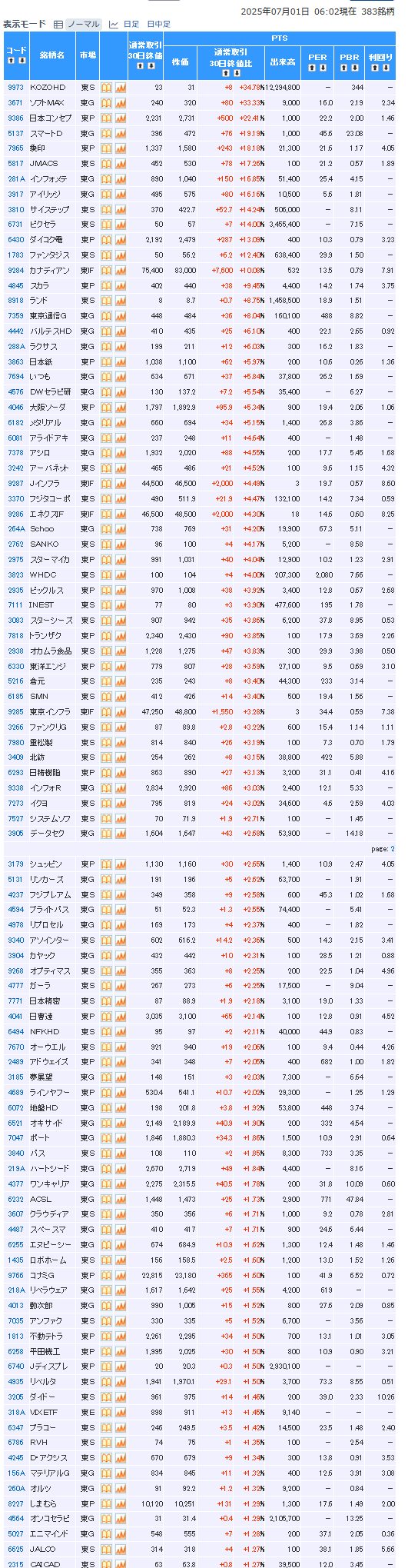Click timestamp 2025年07月01日 06:02現在

pos(297,11)
